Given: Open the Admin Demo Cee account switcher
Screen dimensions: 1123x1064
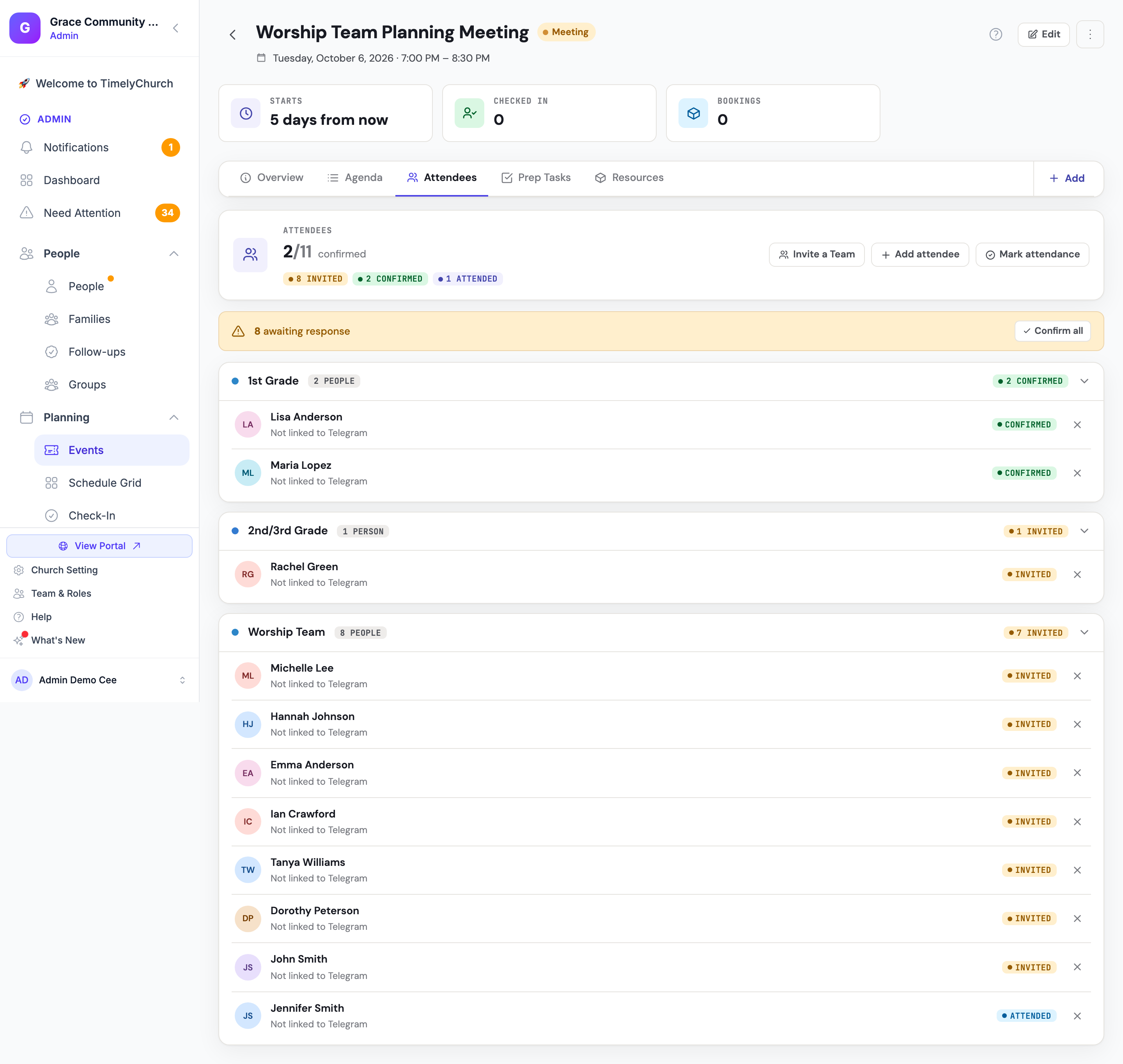Looking at the screenshot, I should tap(99, 679).
